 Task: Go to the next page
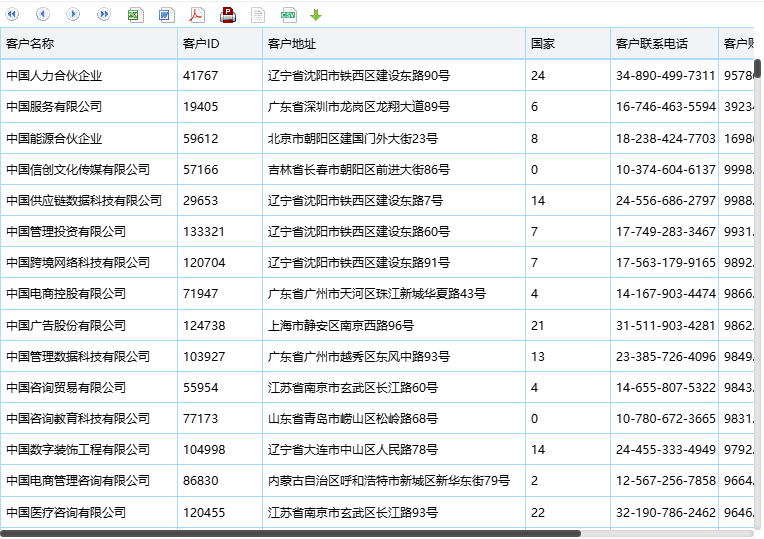click(73, 15)
